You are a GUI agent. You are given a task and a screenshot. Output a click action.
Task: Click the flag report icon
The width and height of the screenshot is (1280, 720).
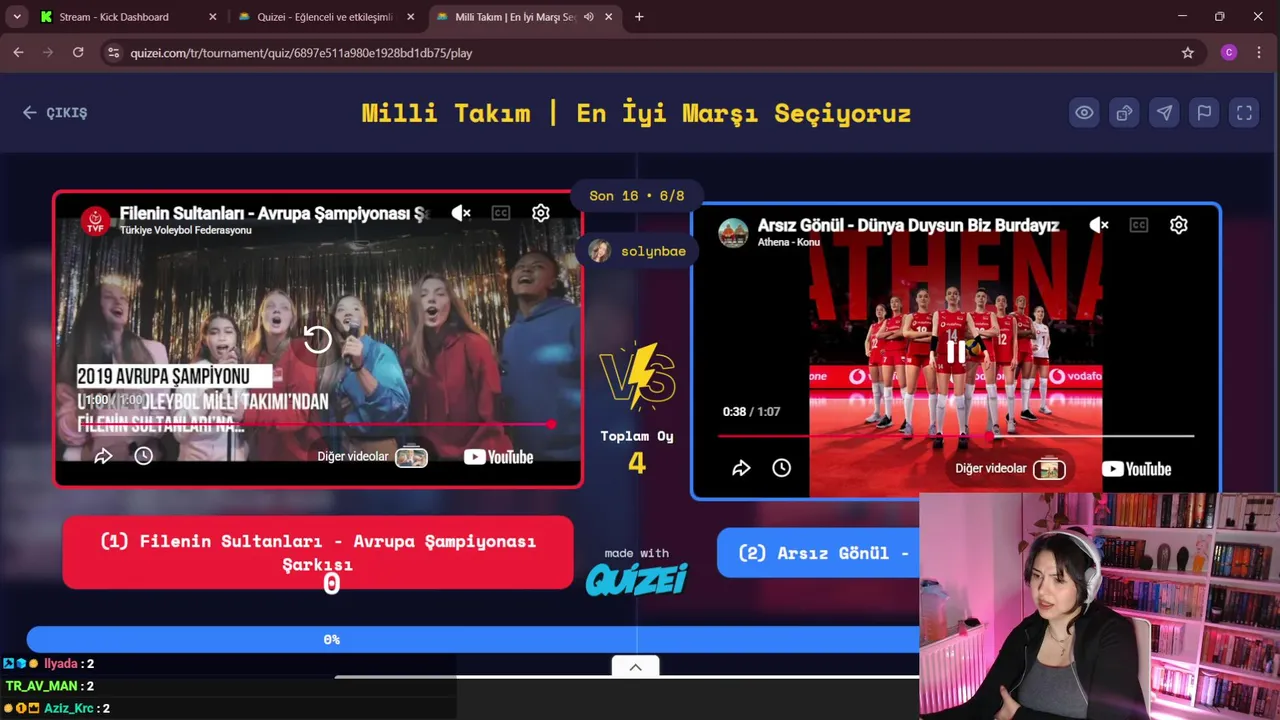(x=1204, y=113)
